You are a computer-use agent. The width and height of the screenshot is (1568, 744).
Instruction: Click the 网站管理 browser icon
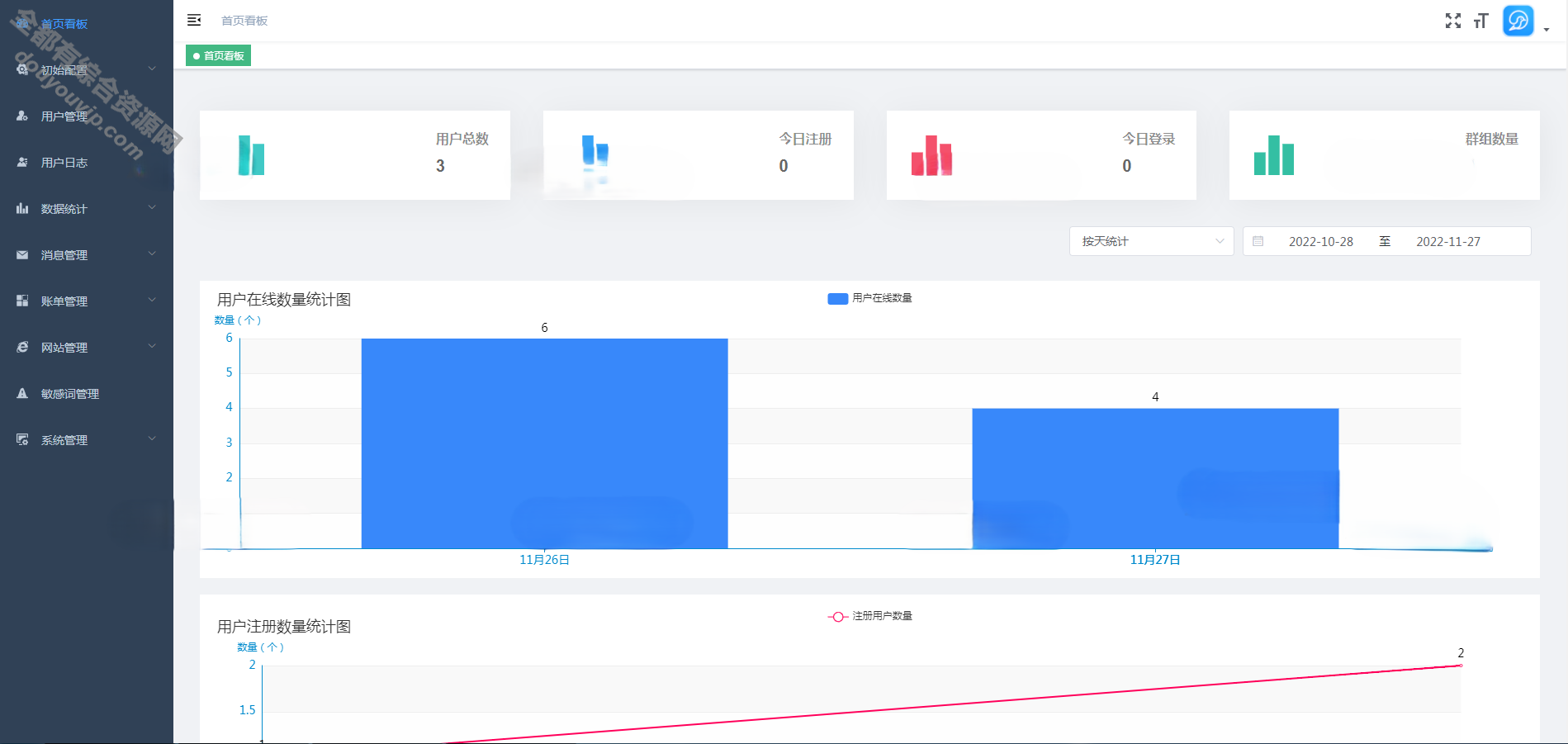[x=22, y=347]
